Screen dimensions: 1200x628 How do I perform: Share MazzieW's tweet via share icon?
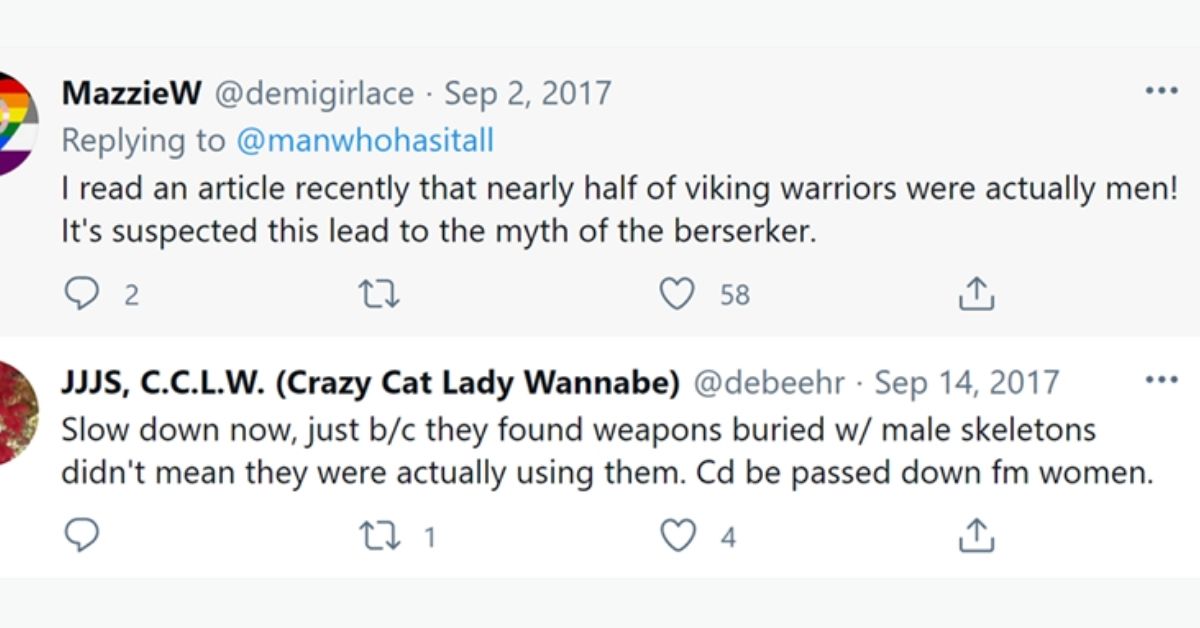click(976, 294)
